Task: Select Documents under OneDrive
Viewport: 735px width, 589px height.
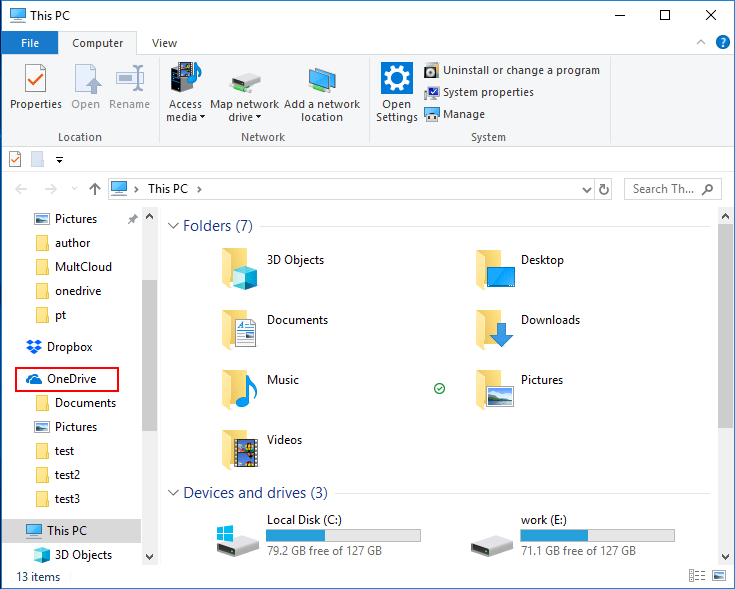Action: 76,403
